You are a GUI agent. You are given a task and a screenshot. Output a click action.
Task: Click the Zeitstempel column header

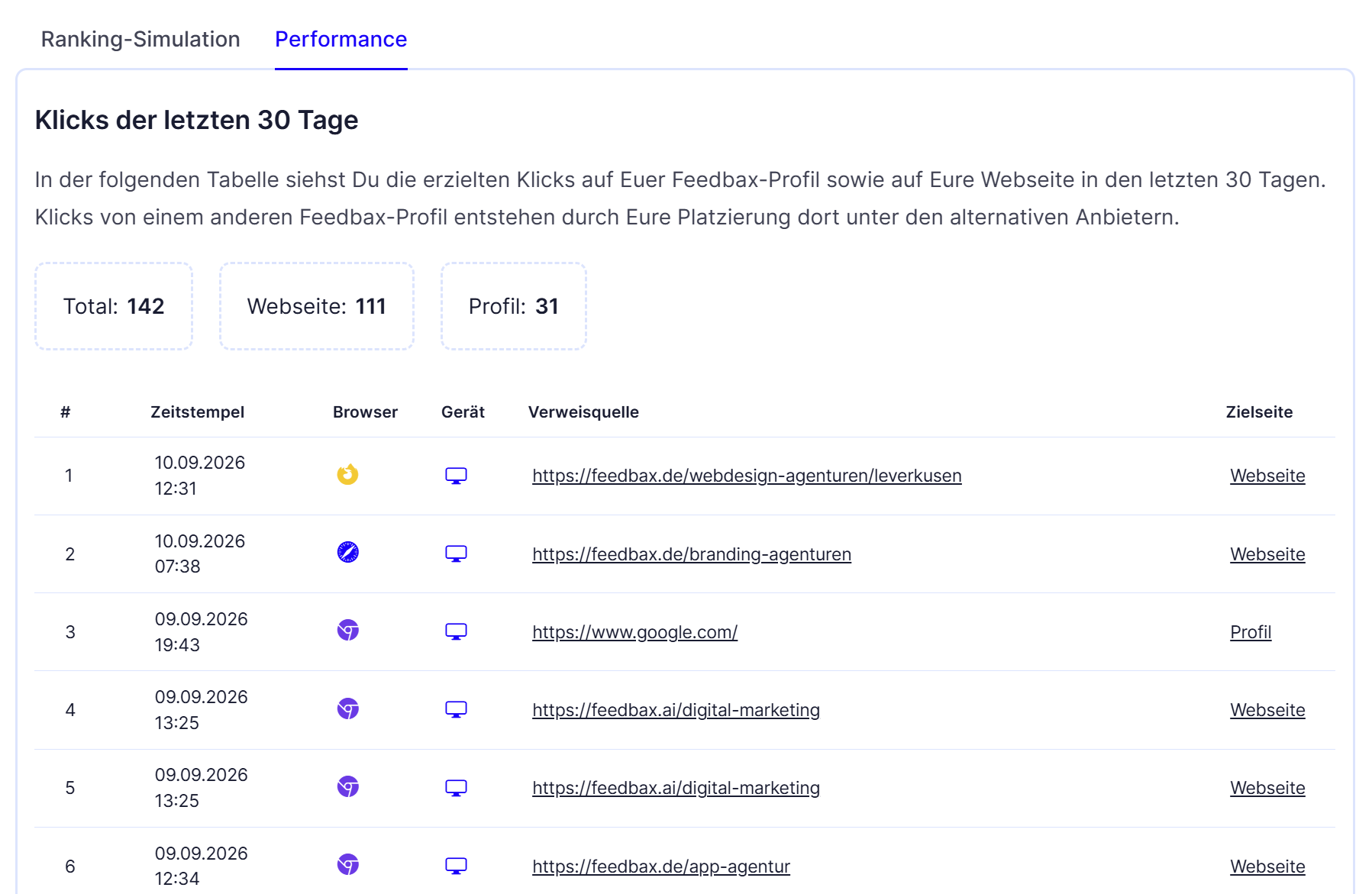(198, 412)
